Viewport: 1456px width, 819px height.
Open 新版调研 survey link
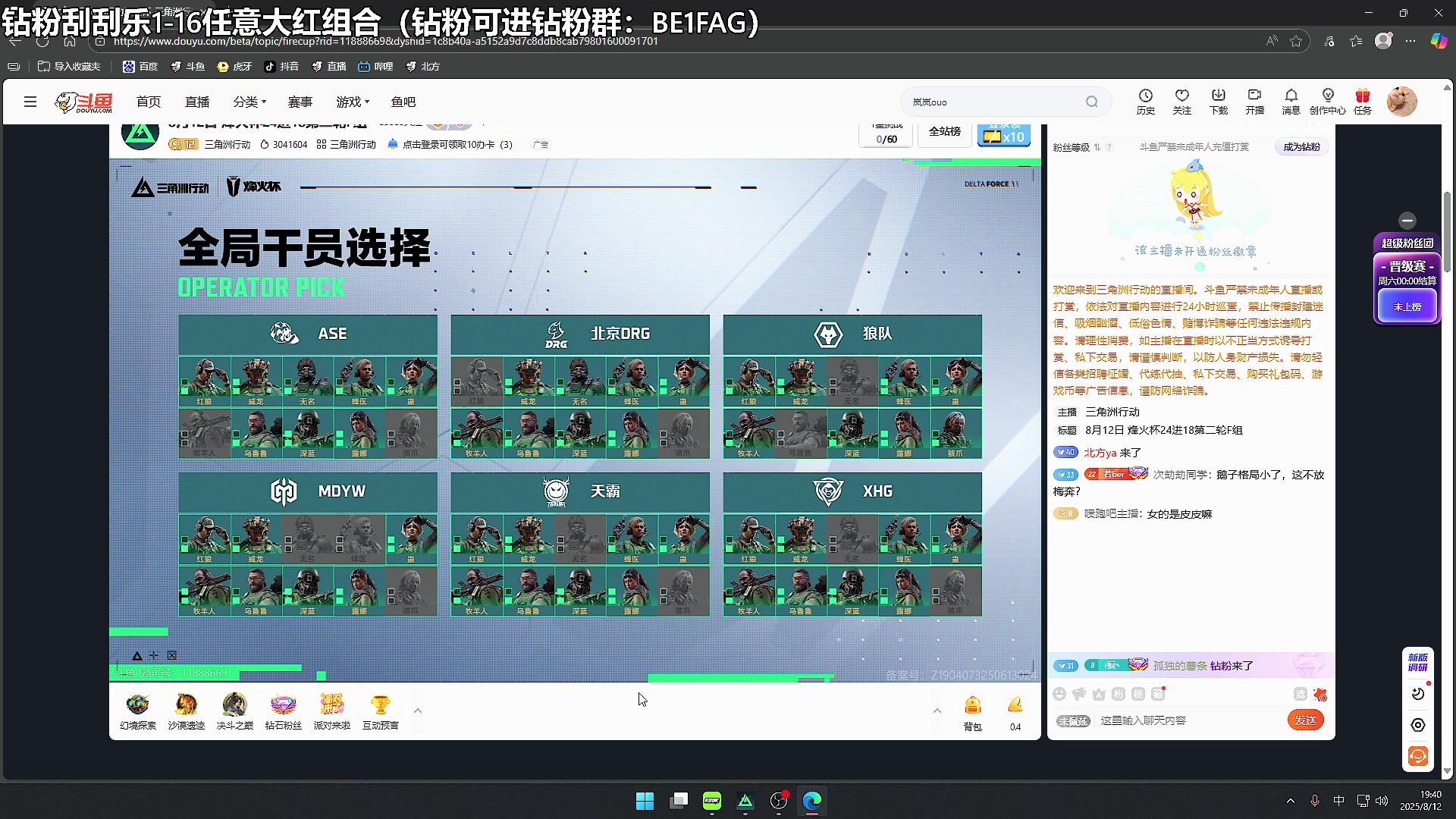(x=1417, y=662)
